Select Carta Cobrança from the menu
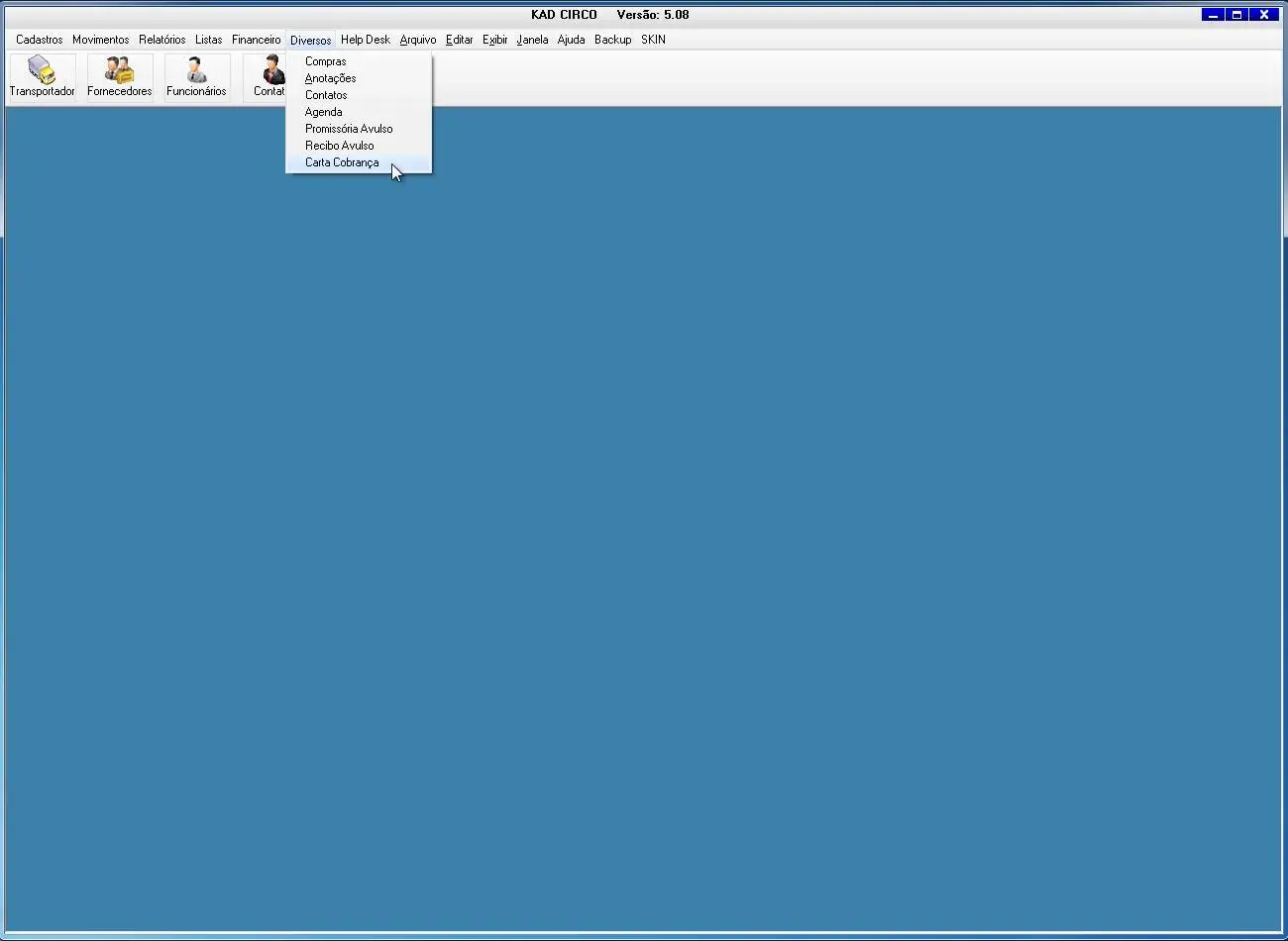 tap(342, 162)
